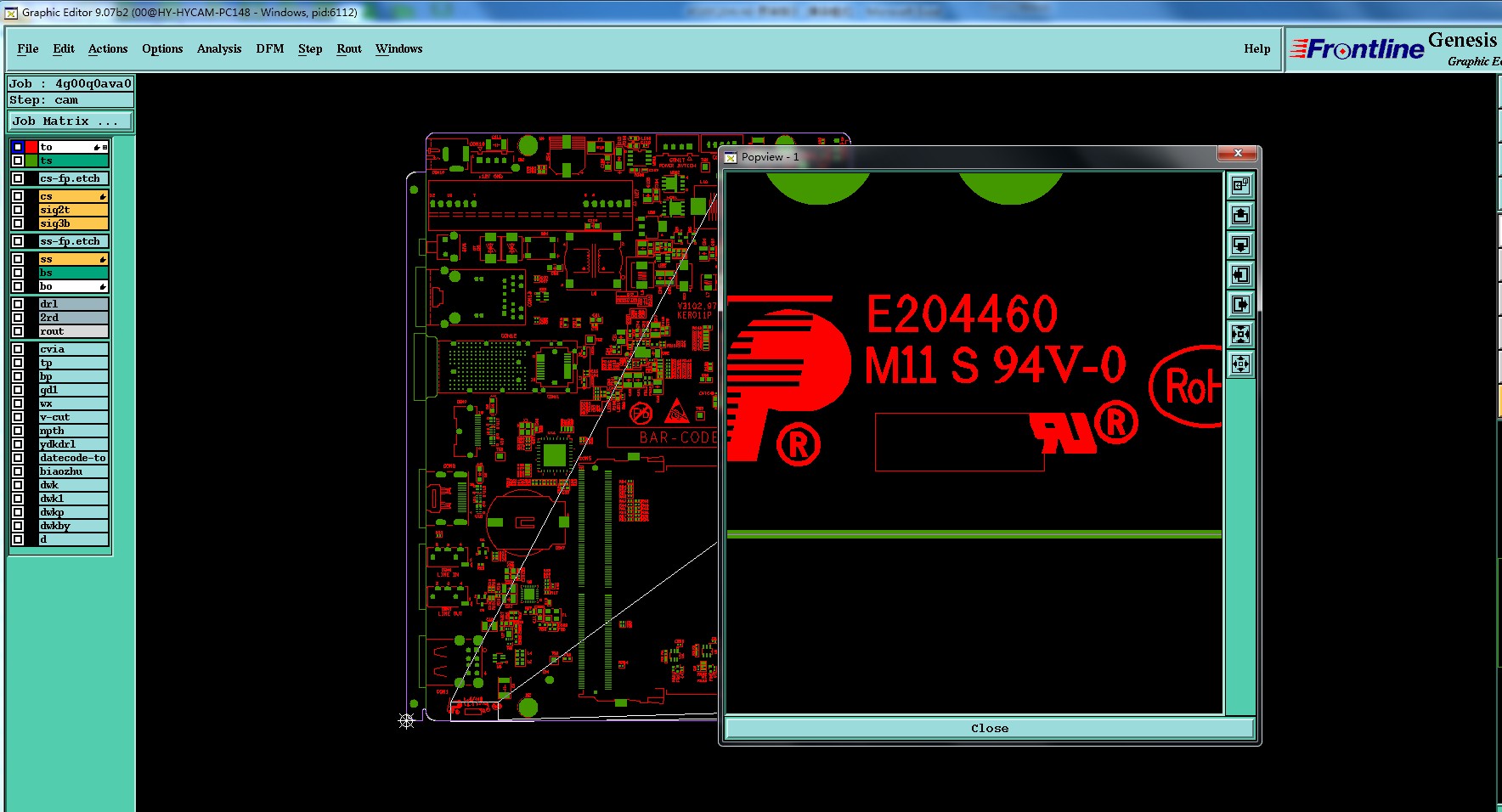Screen dimensions: 1502x812
Task: Select the 'sig3b' layer name
Action: pos(74,223)
